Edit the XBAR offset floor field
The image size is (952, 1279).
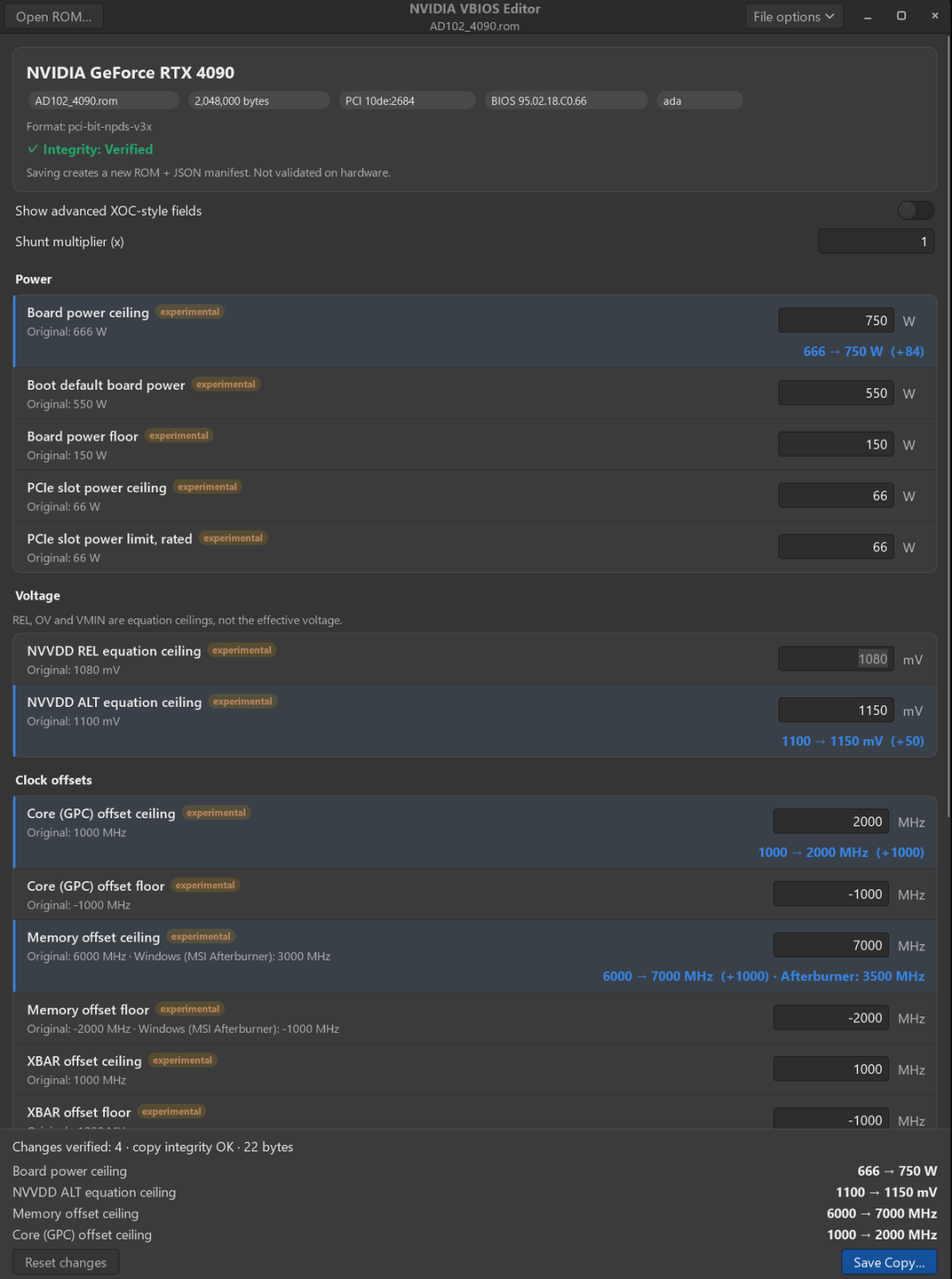(x=830, y=1119)
